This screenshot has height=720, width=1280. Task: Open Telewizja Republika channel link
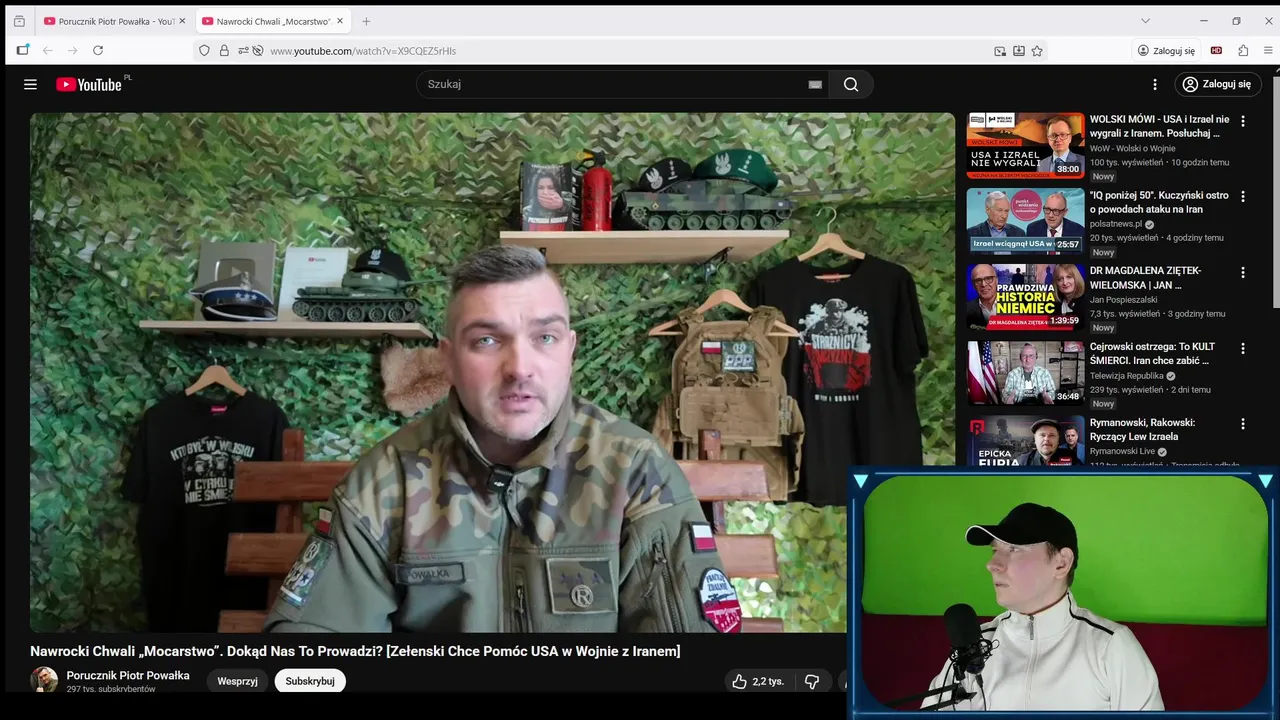tap(1127, 376)
